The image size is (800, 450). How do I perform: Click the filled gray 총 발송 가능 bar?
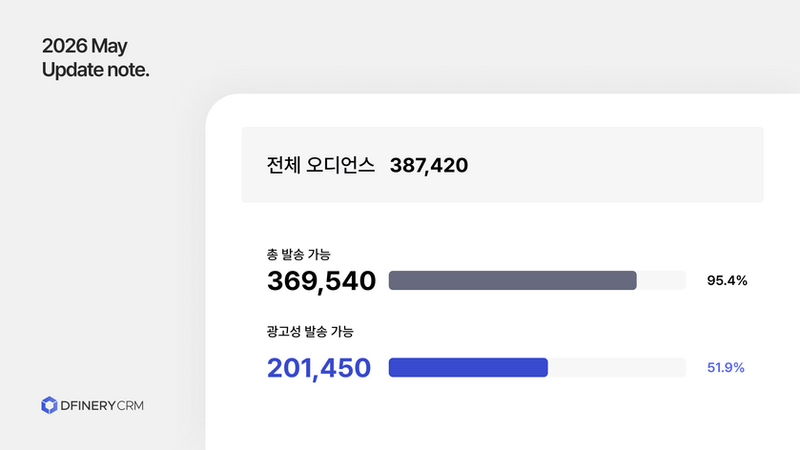[512, 281]
